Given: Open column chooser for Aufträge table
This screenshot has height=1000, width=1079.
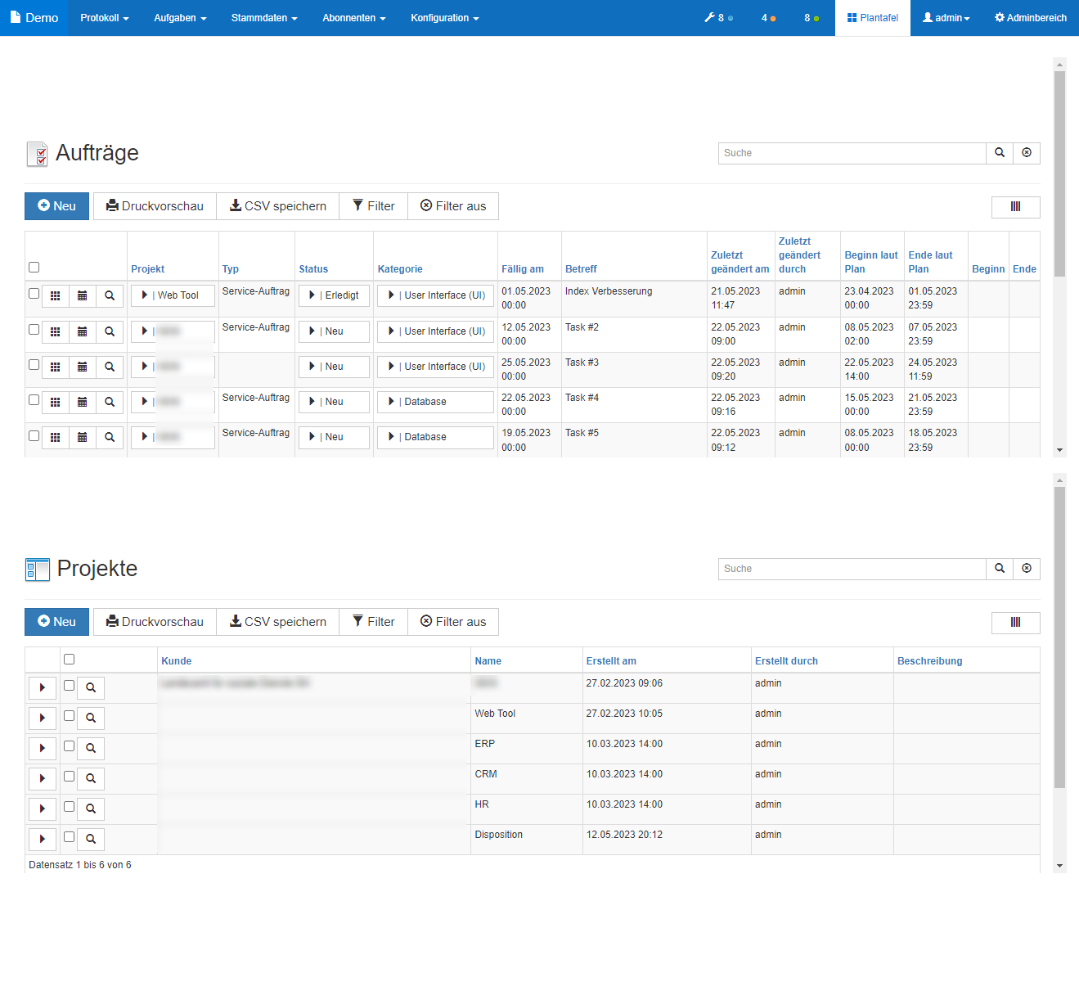Looking at the screenshot, I should click(1016, 206).
